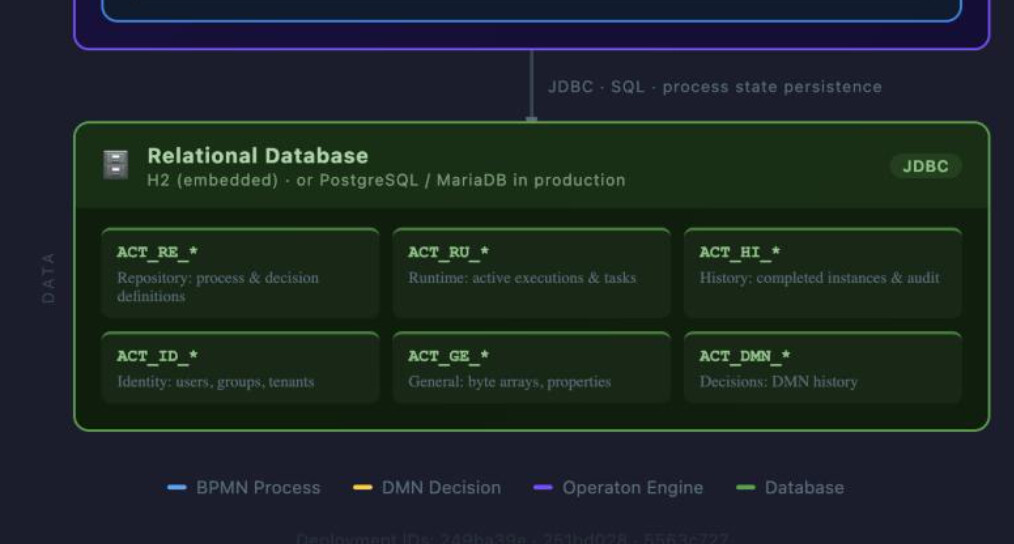Click the yellow DMN Decision legend swatch

click(363, 488)
